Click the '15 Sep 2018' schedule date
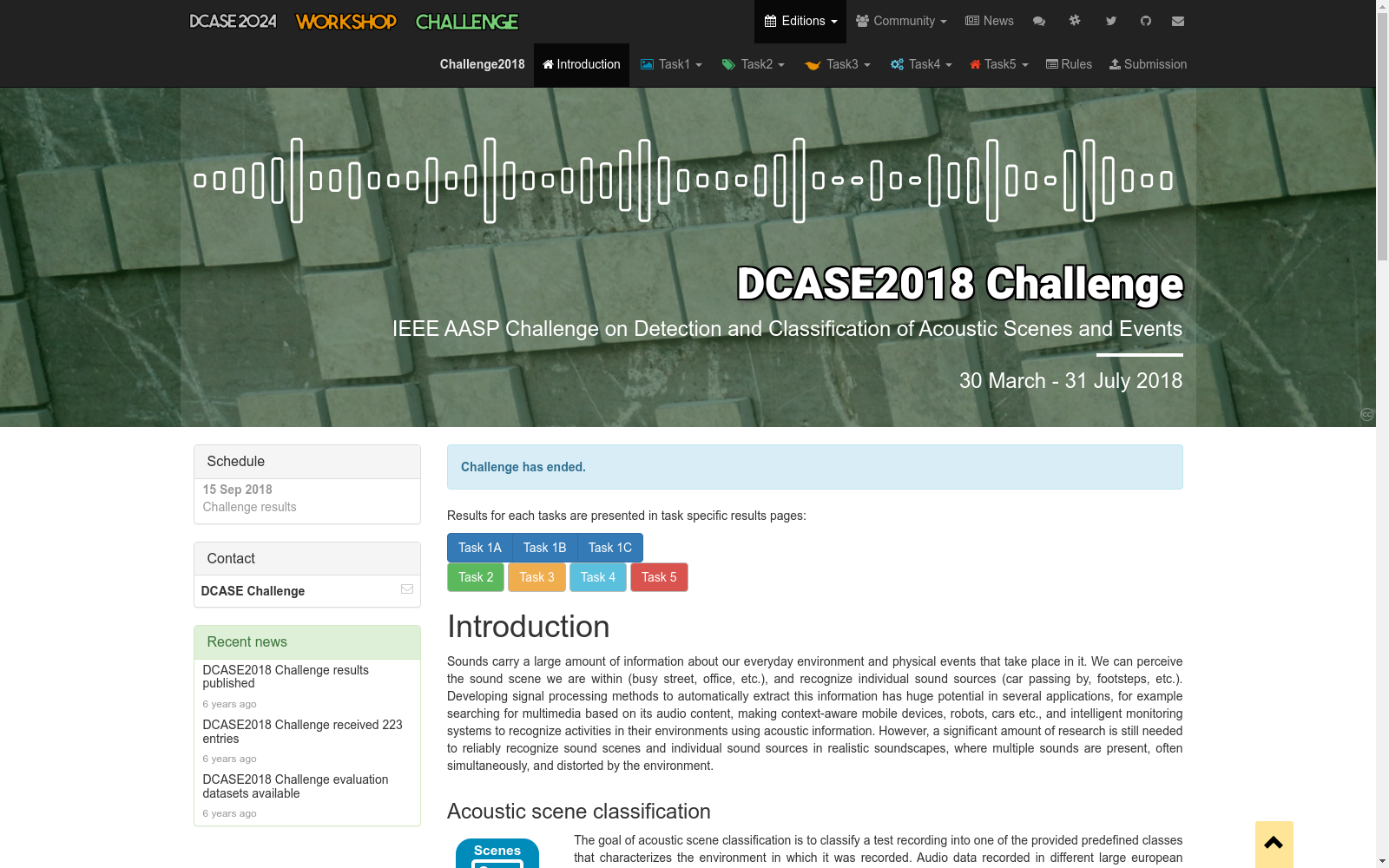The width and height of the screenshot is (1389, 868). [237, 490]
